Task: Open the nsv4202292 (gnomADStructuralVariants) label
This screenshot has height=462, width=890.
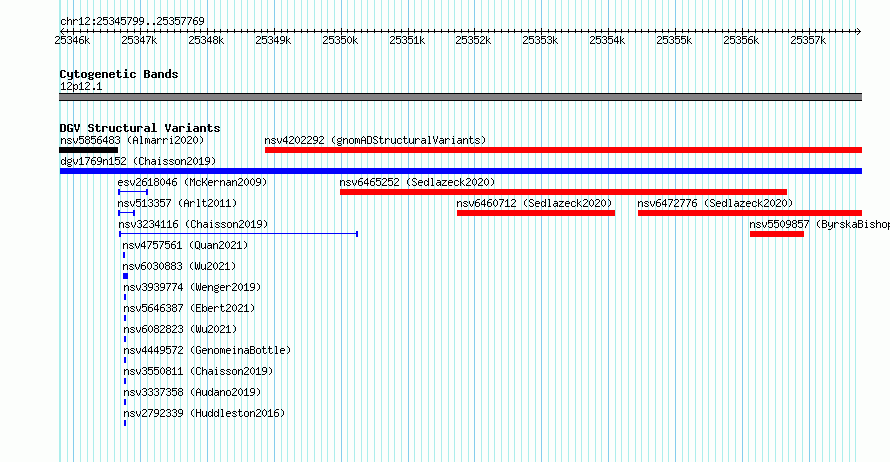Action: tap(375, 140)
